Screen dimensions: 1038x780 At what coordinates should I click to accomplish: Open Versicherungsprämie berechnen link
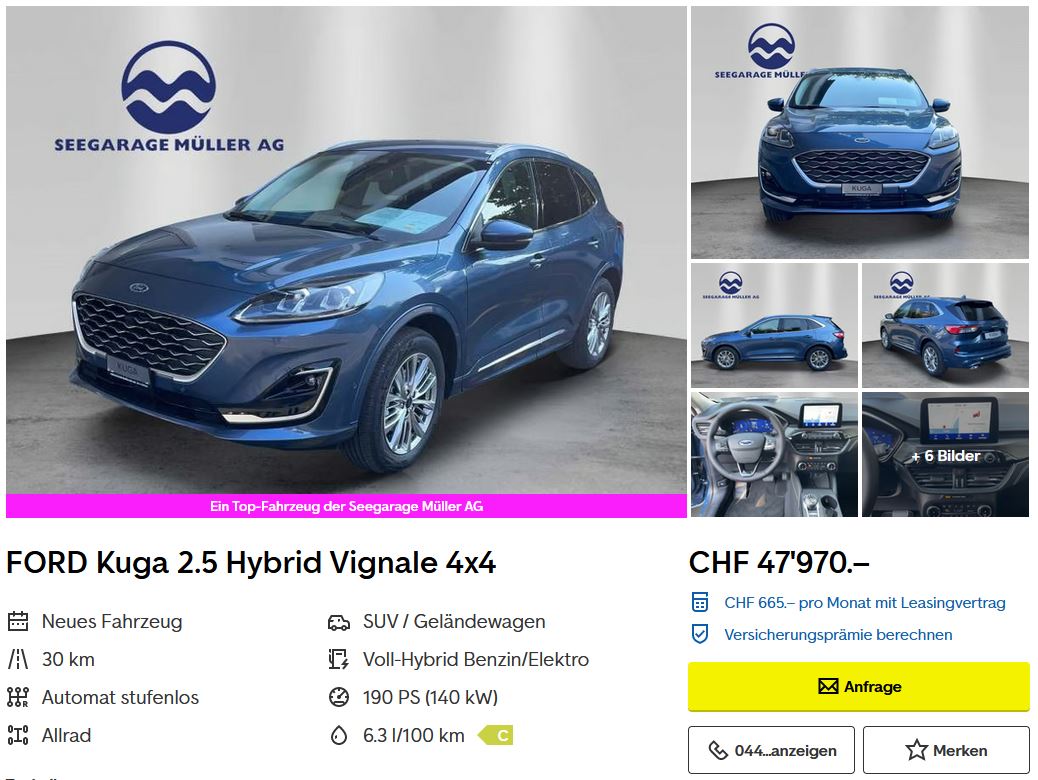coord(838,634)
